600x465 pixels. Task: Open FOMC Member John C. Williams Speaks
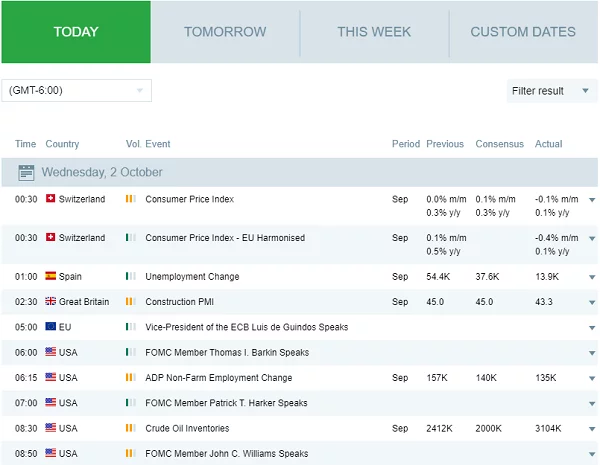point(227,454)
